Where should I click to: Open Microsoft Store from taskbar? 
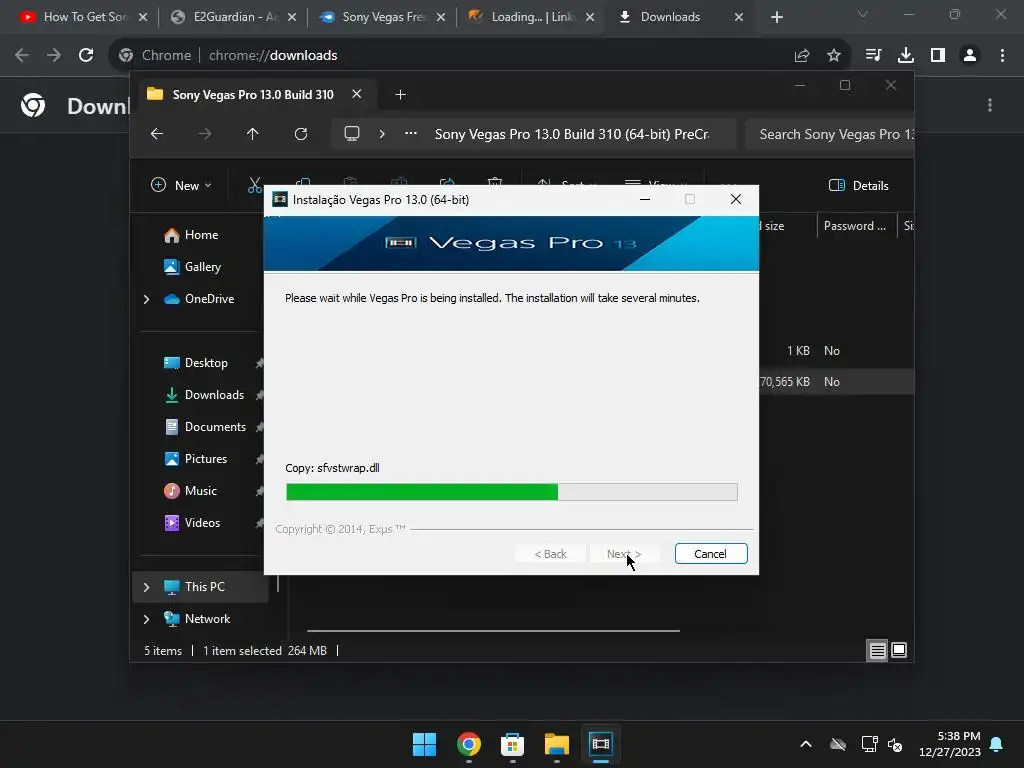[513, 744]
